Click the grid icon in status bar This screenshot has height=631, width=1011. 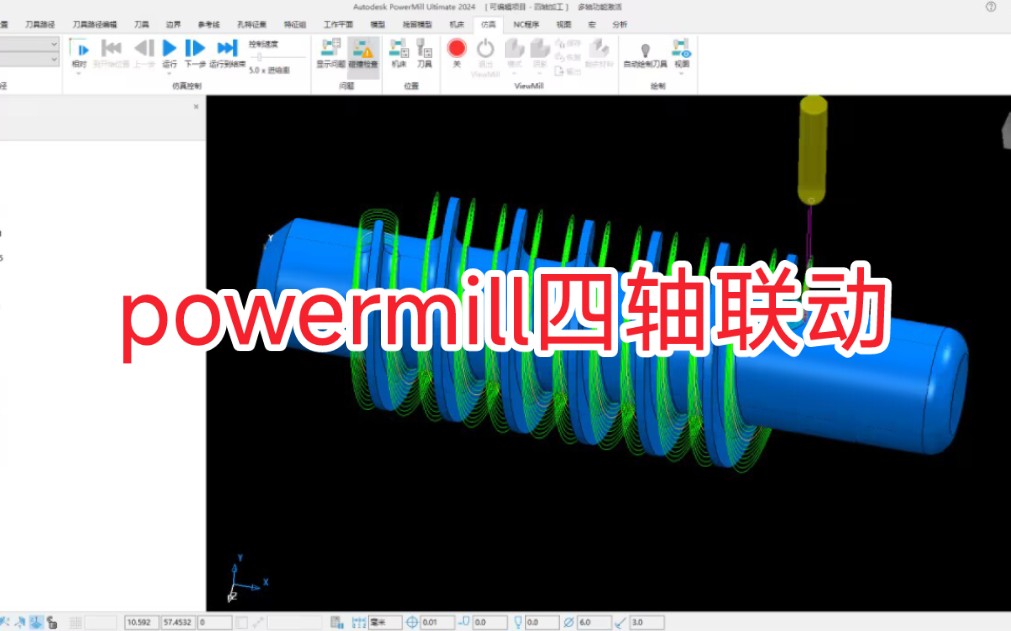[x=75, y=622]
